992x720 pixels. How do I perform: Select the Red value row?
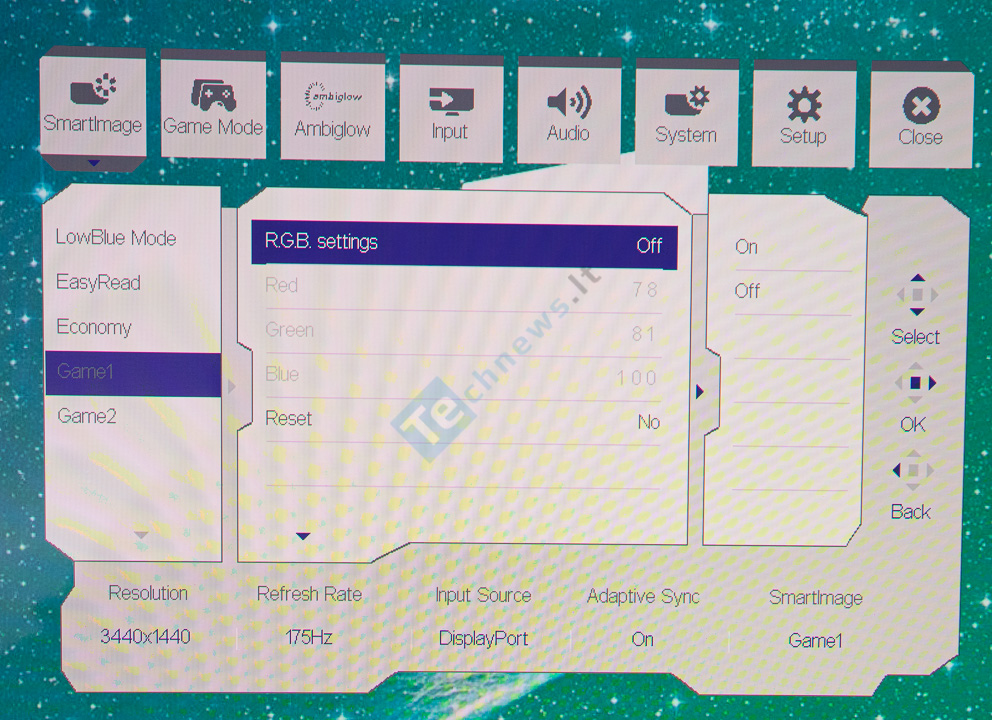(463, 287)
